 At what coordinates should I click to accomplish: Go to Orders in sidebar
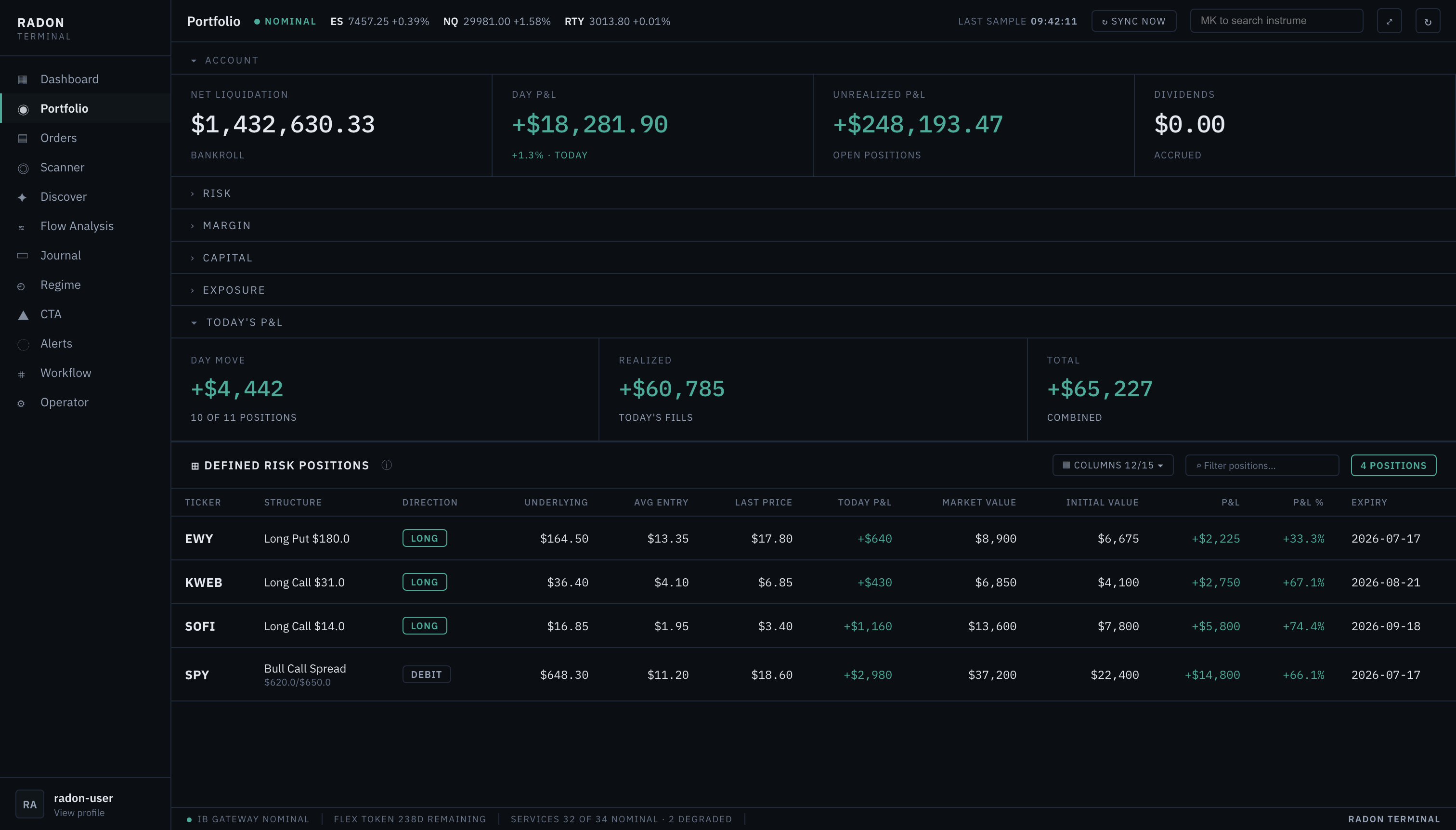[x=86, y=138]
